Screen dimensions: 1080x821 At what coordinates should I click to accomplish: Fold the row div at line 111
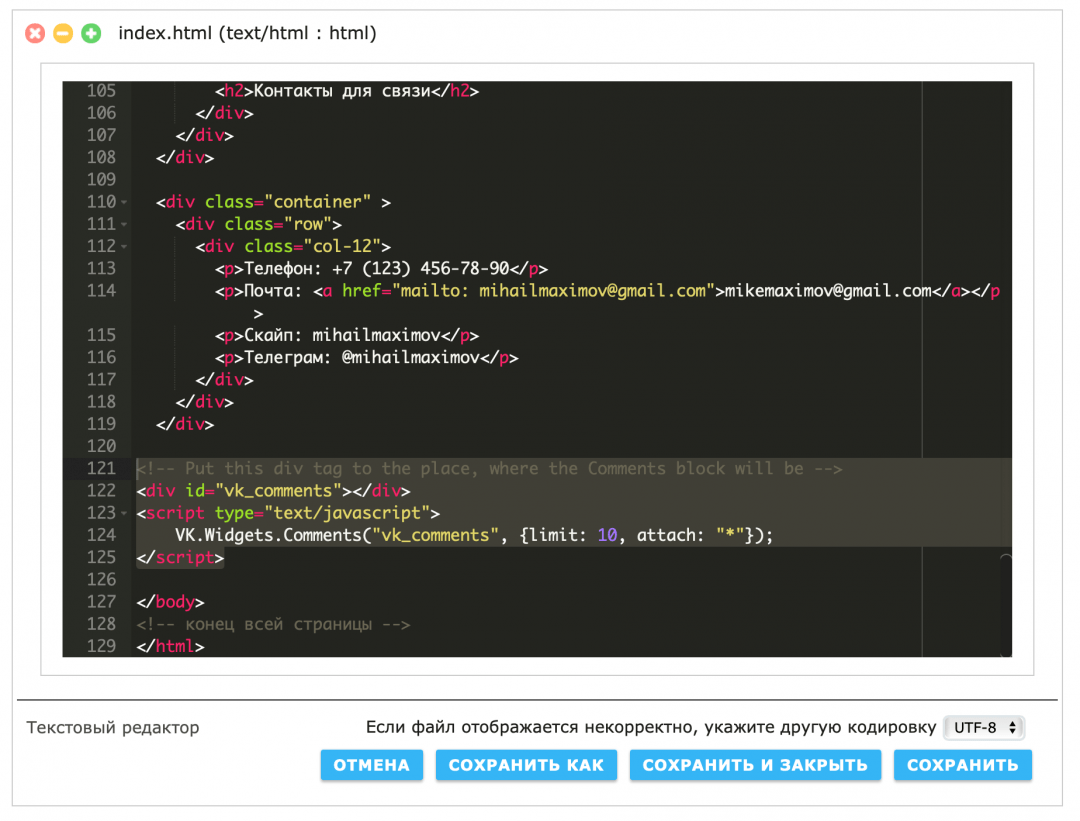[x=124, y=225]
